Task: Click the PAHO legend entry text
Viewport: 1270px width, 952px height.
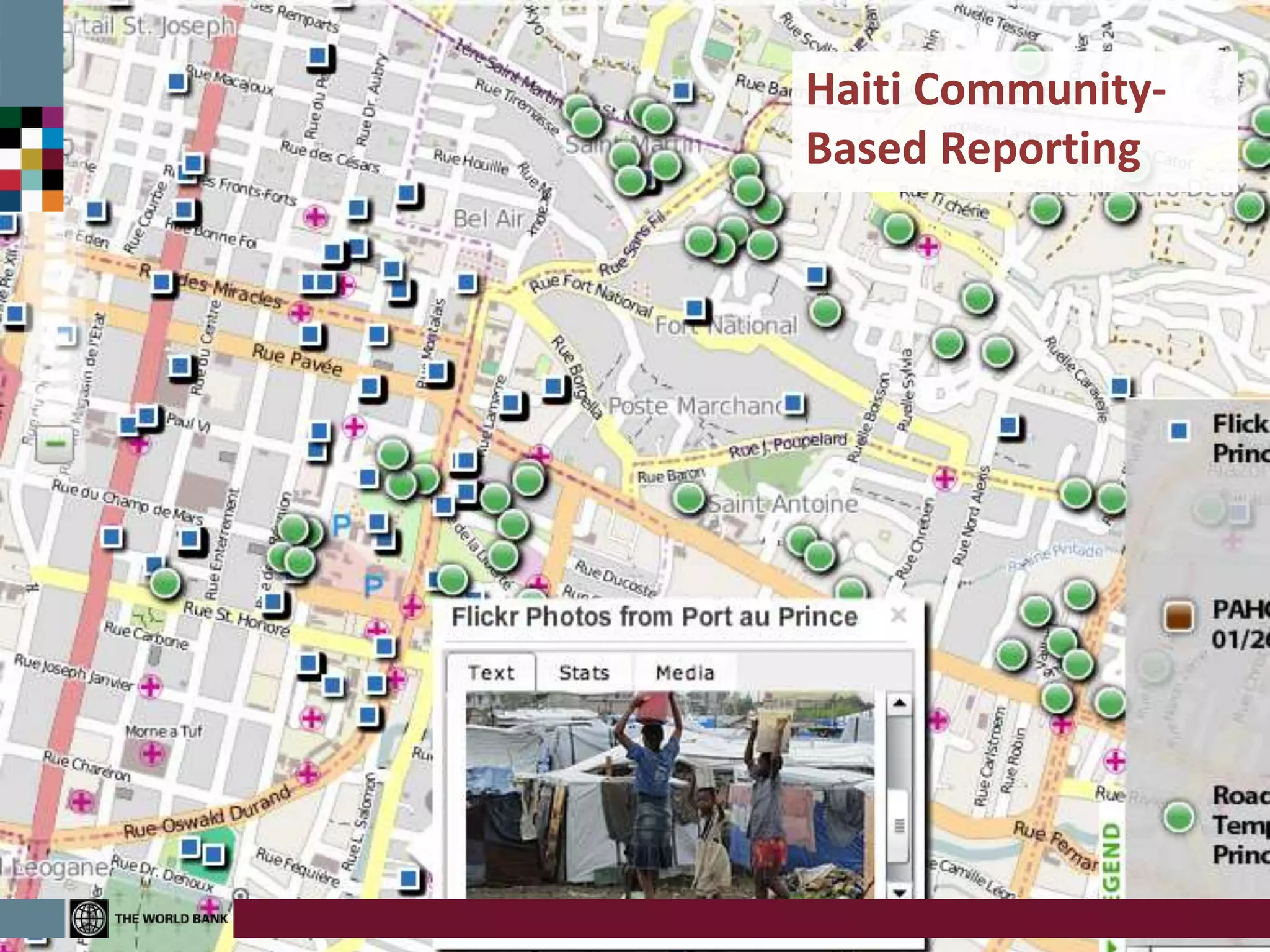Action: [x=1241, y=624]
